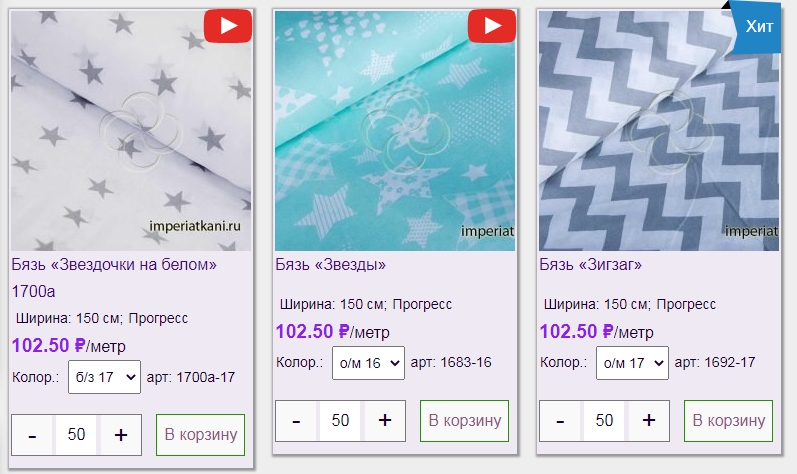797x474 pixels.
Task: Click the blue Хит badge
Action: (755, 26)
